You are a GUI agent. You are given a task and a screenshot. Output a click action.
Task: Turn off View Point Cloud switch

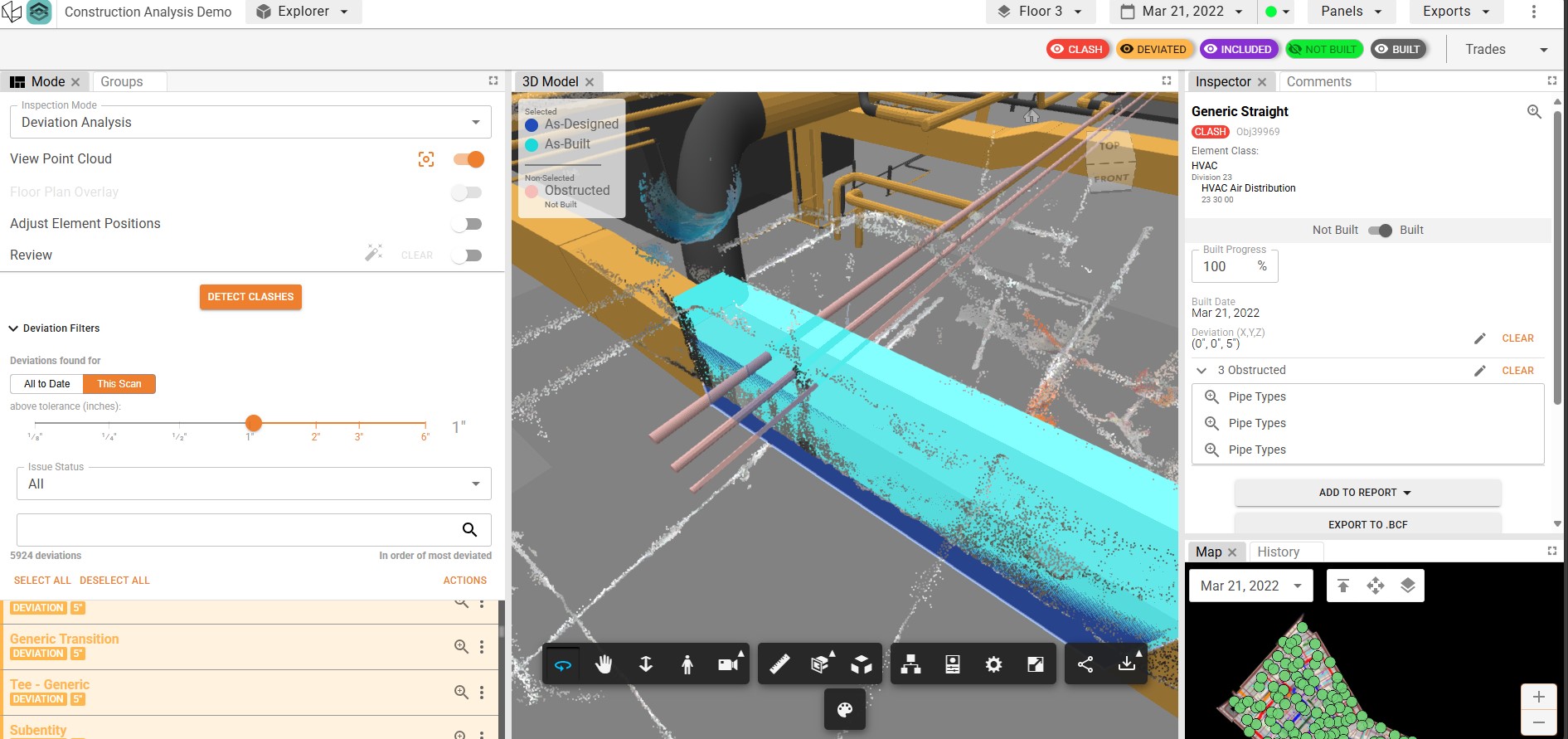click(468, 159)
